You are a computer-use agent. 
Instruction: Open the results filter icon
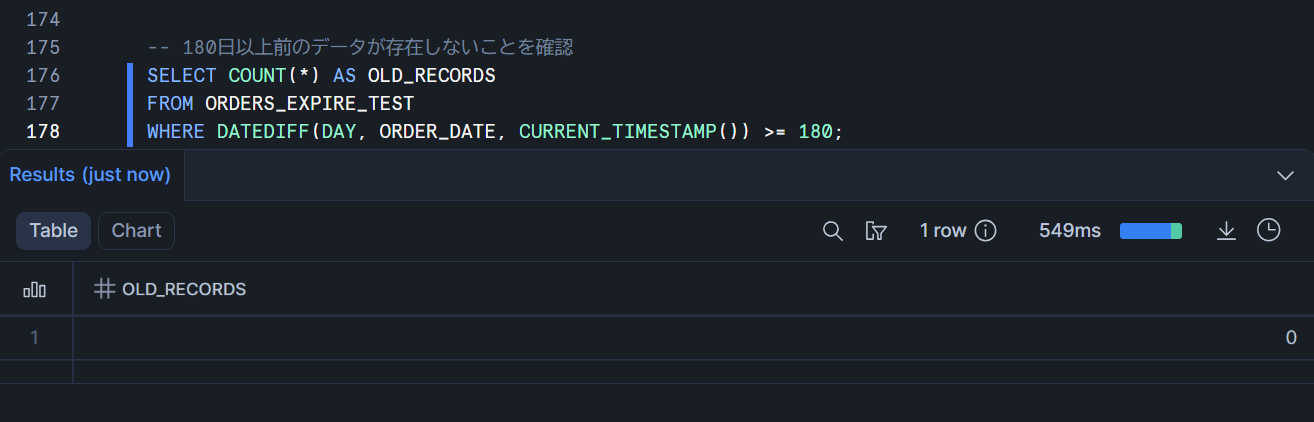click(876, 231)
